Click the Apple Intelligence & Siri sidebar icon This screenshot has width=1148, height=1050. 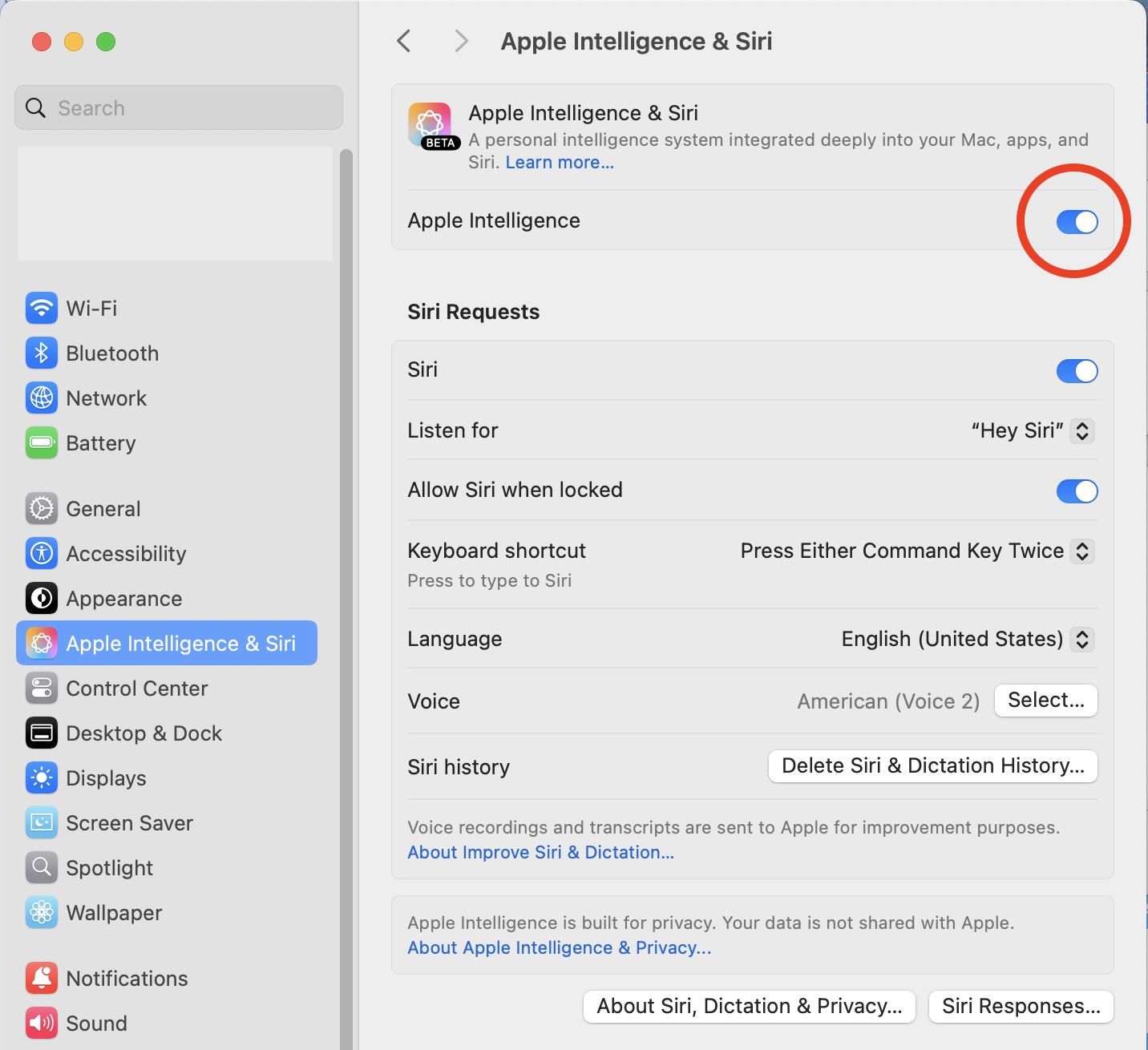[x=41, y=643]
